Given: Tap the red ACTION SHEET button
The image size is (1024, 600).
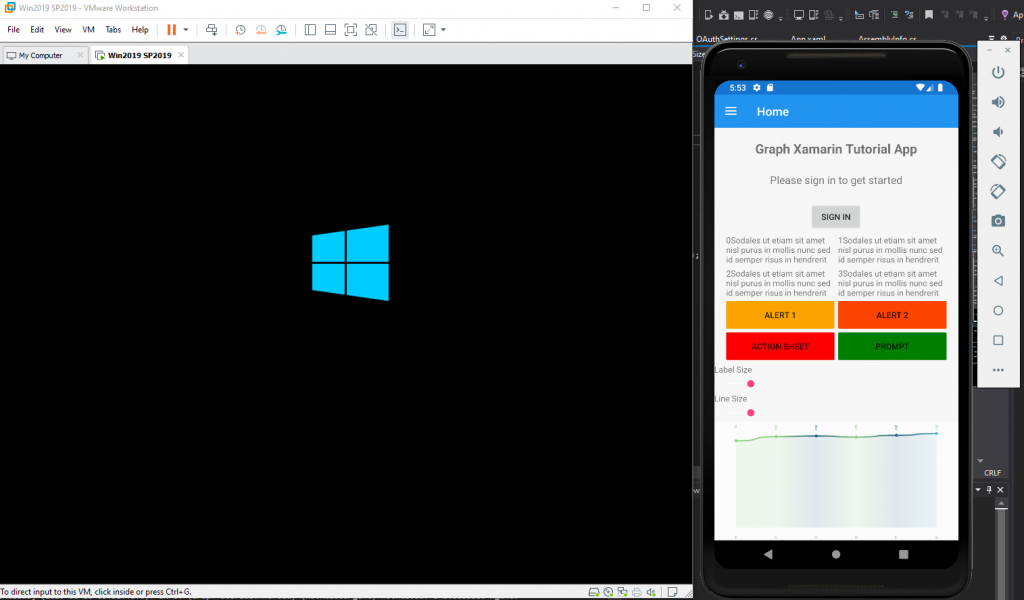Looking at the screenshot, I should coord(780,347).
